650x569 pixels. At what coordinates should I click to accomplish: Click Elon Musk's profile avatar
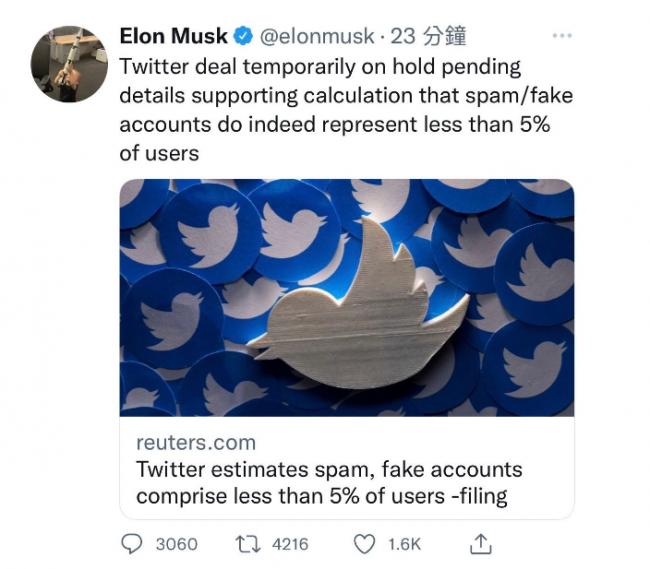point(70,63)
